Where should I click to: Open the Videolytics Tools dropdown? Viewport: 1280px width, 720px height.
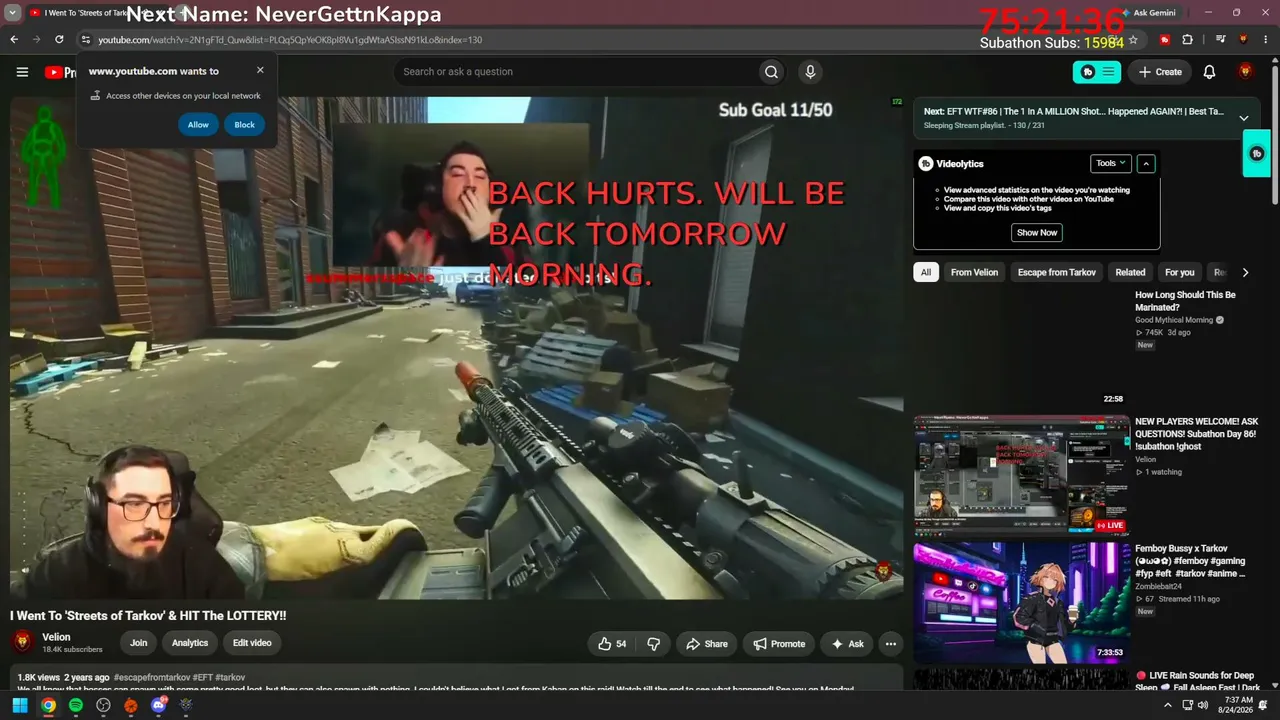point(1110,163)
